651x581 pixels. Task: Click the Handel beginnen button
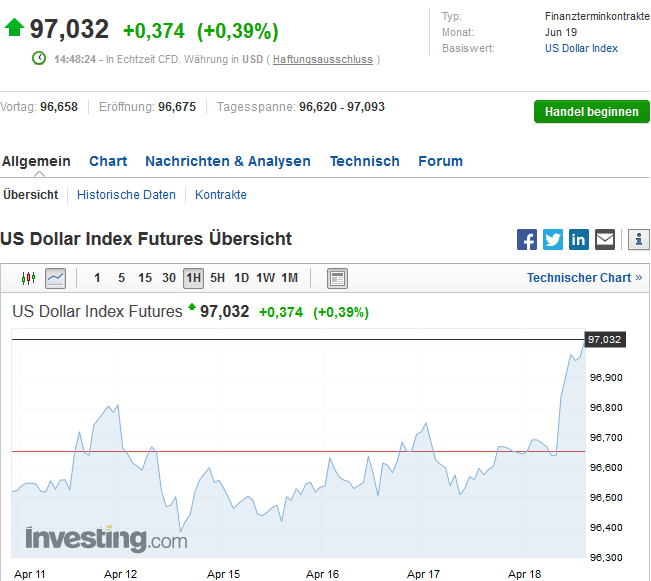591,111
